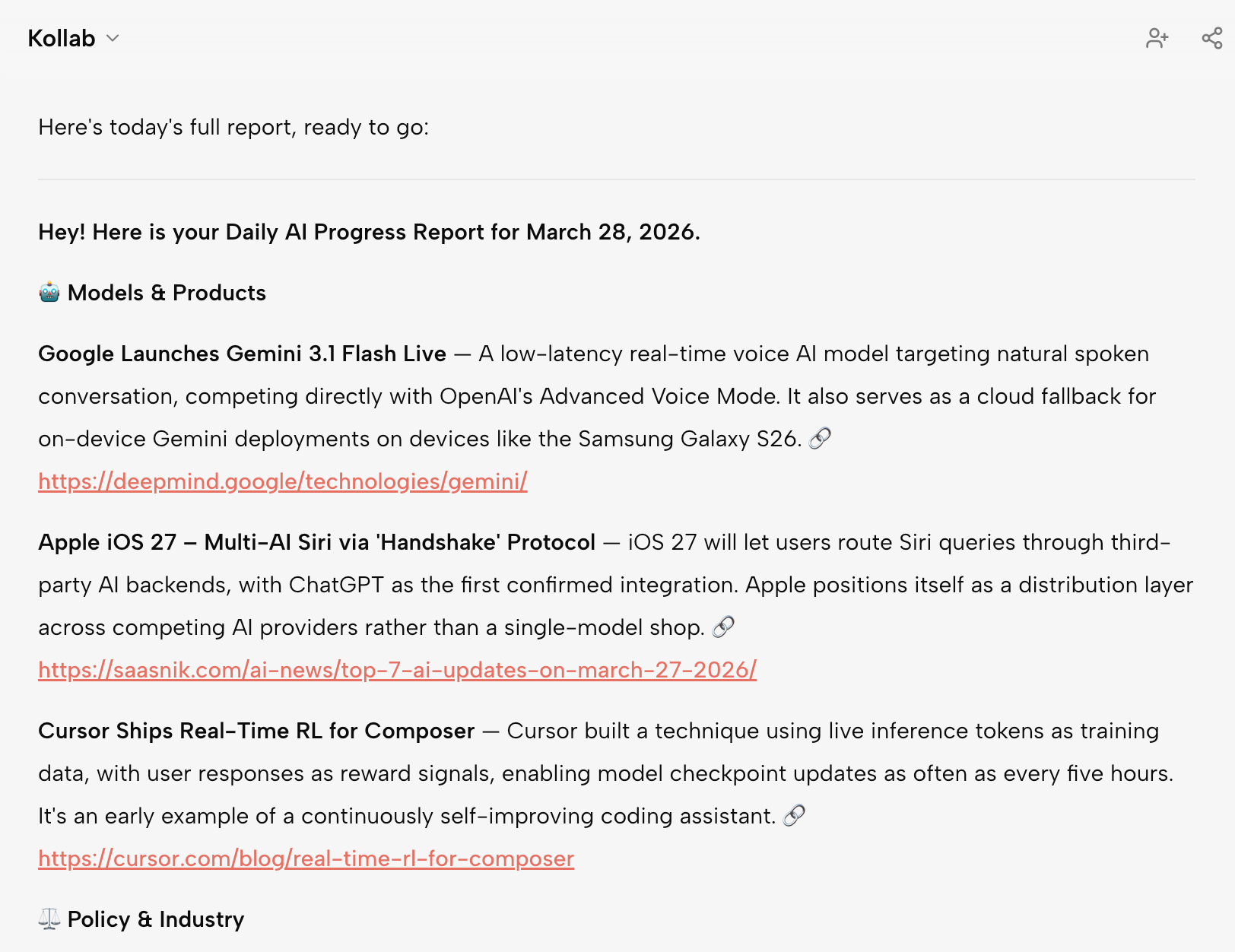Open the cursor.com real-time RL blog link
Viewport: 1235px width, 952px height.
pyautogui.click(x=306, y=858)
